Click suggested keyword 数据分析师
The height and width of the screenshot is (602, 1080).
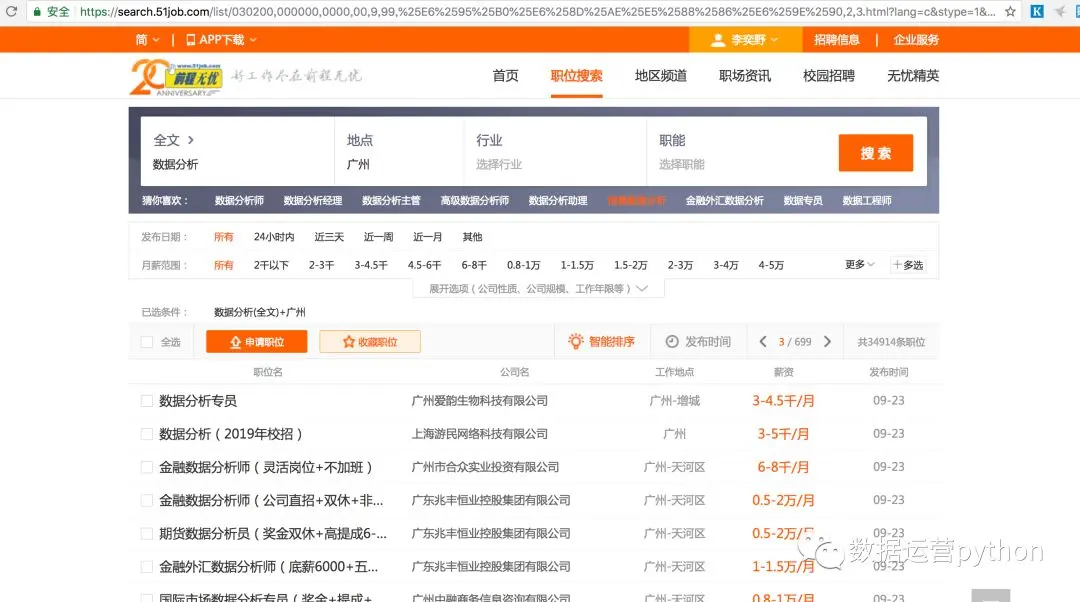(x=239, y=200)
